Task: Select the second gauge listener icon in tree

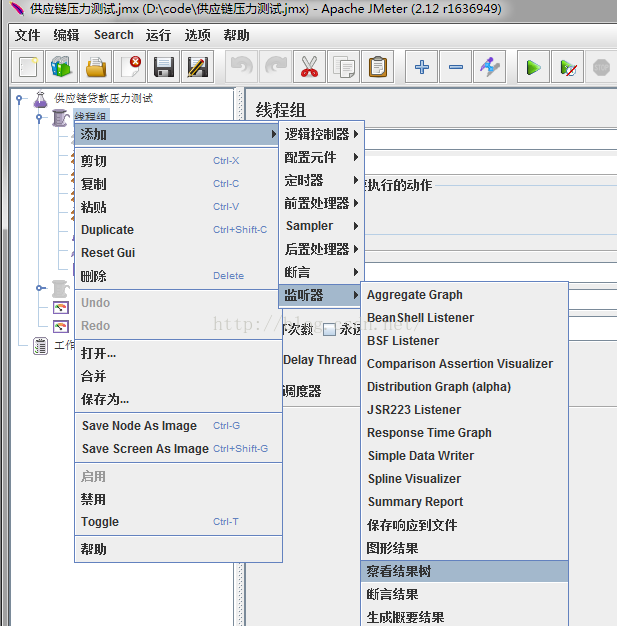Action: point(61,327)
